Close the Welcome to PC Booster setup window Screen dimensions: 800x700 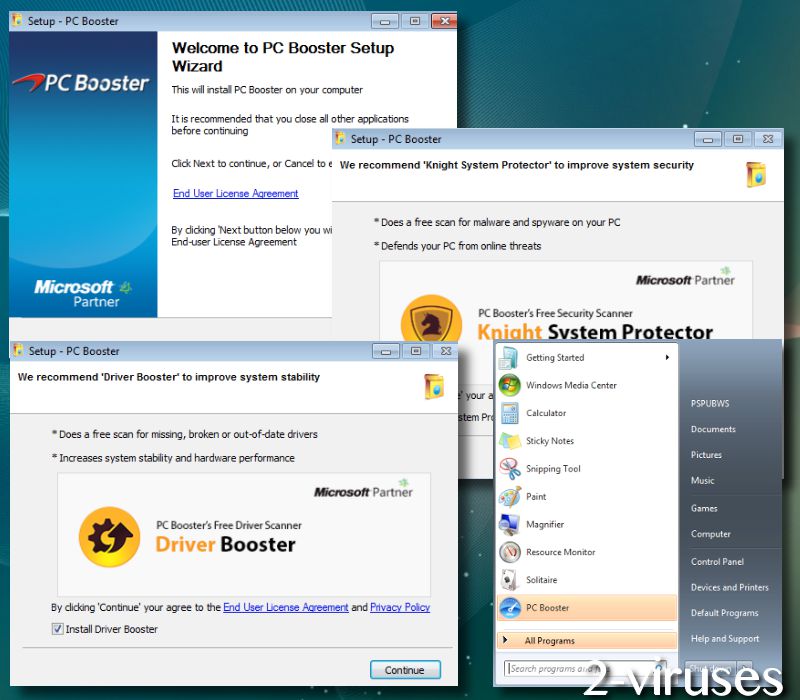[x=444, y=21]
